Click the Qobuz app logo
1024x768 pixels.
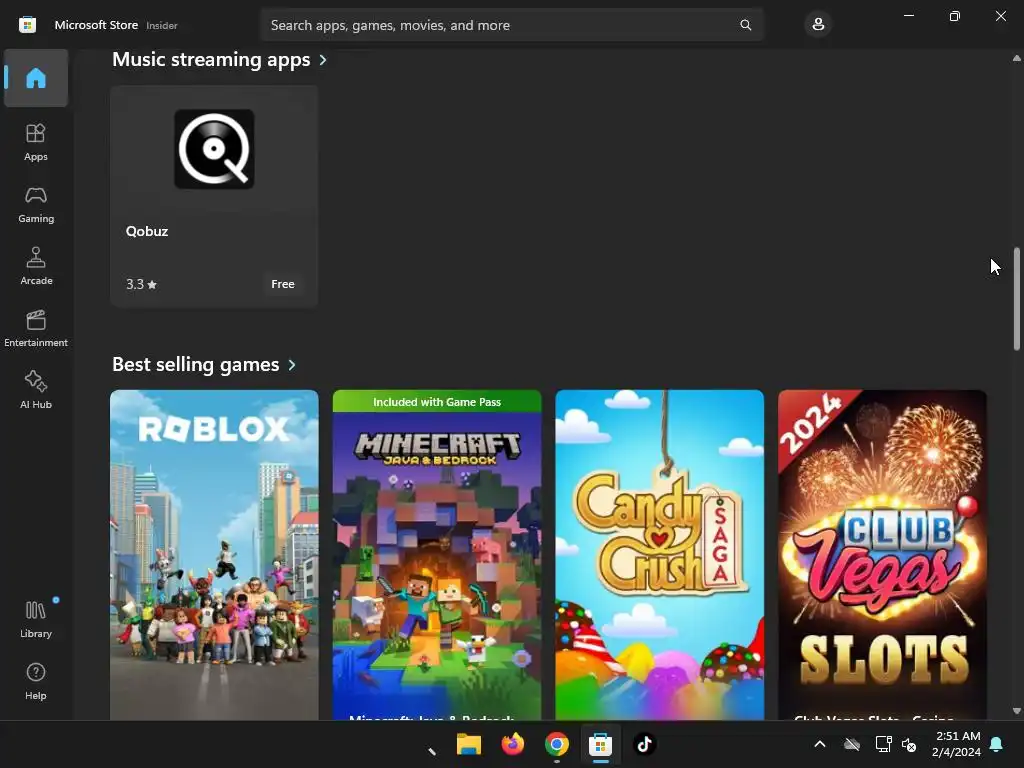coord(214,149)
